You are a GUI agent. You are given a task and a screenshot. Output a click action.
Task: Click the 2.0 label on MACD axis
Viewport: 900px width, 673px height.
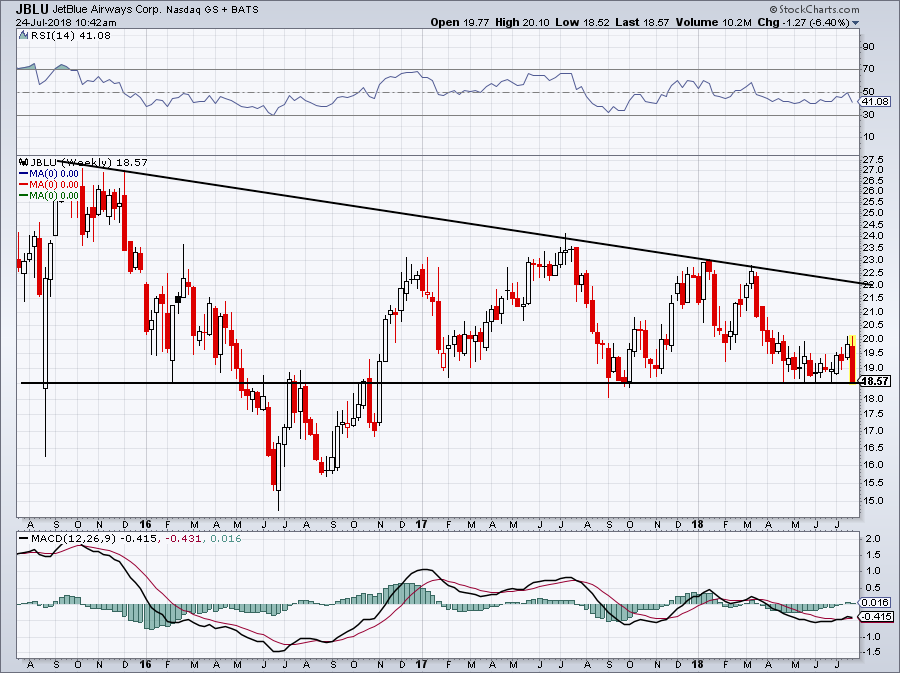tap(872, 539)
